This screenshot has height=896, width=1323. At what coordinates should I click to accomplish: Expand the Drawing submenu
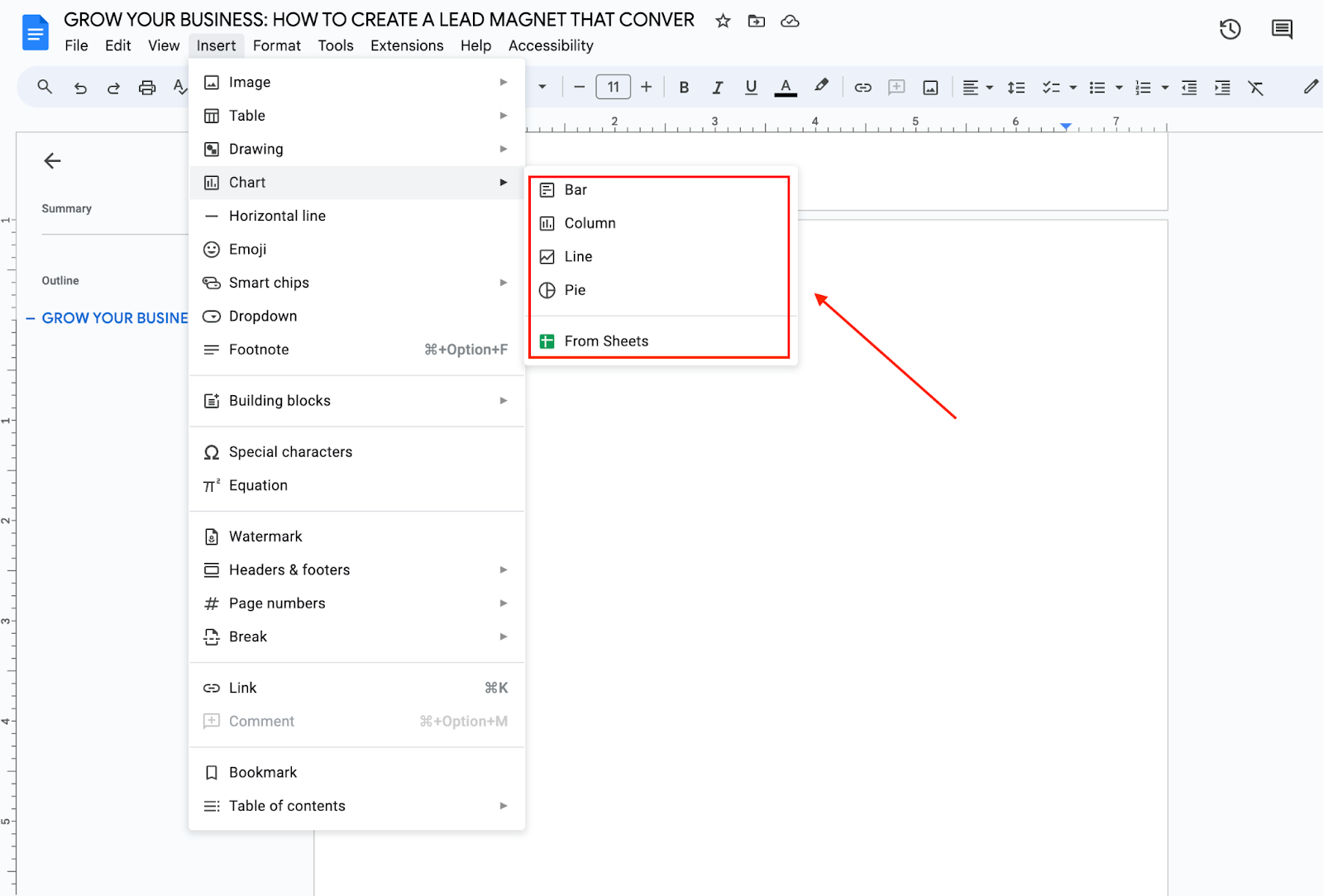point(356,149)
